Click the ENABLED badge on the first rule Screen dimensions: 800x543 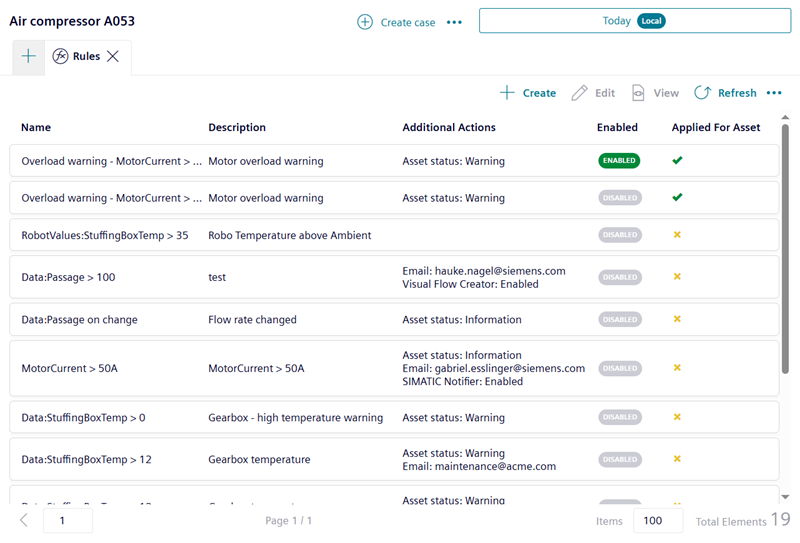[619, 160]
